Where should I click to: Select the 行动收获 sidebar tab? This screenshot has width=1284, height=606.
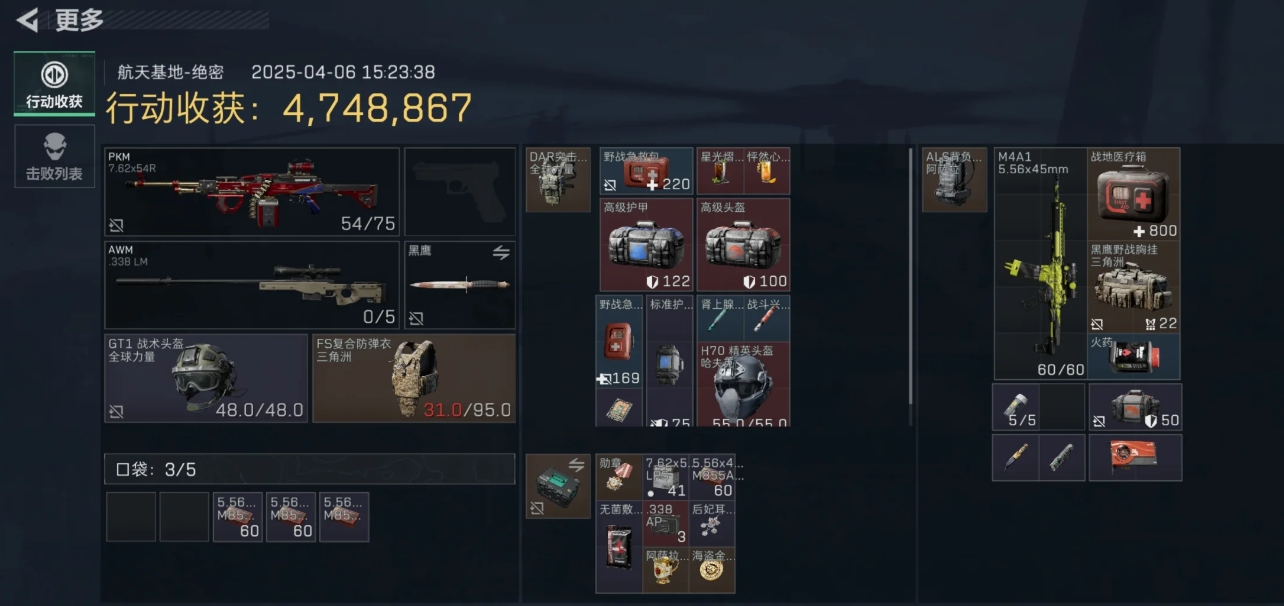[x=54, y=84]
